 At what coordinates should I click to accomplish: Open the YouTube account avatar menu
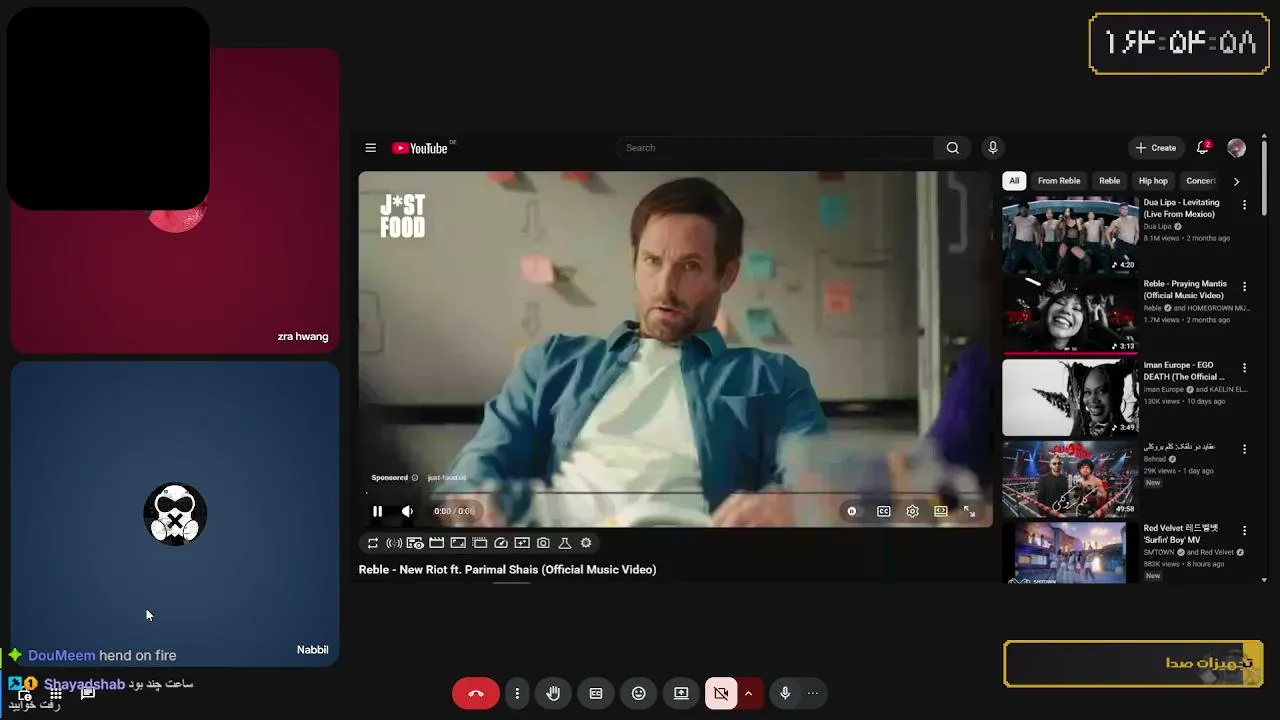pos(1237,148)
